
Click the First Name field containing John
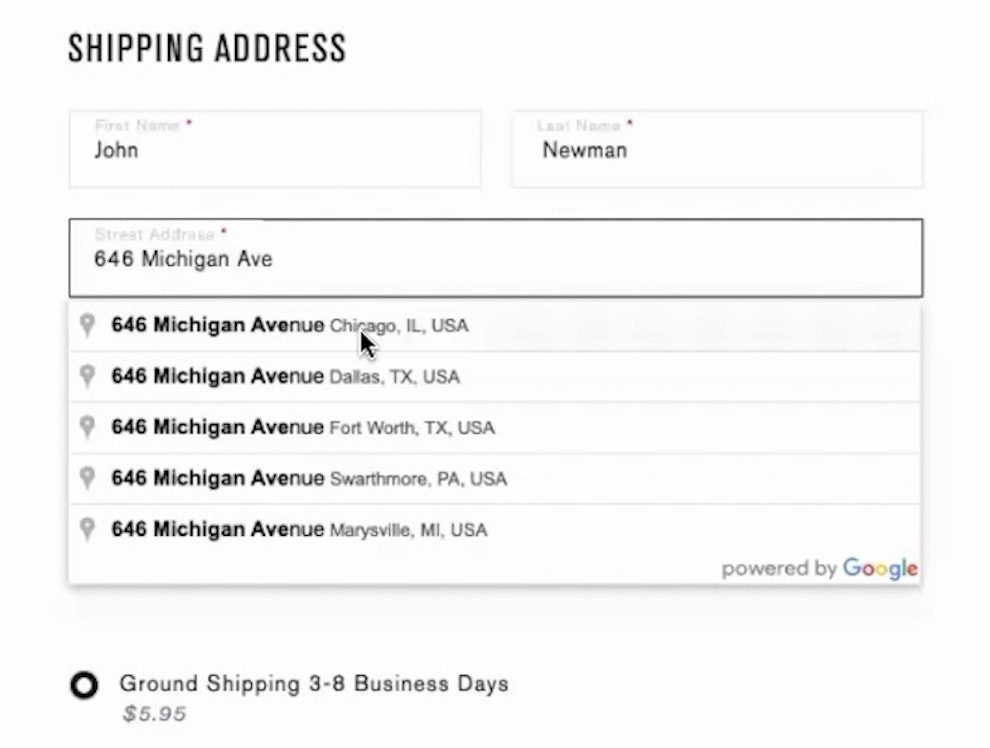click(274, 150)
